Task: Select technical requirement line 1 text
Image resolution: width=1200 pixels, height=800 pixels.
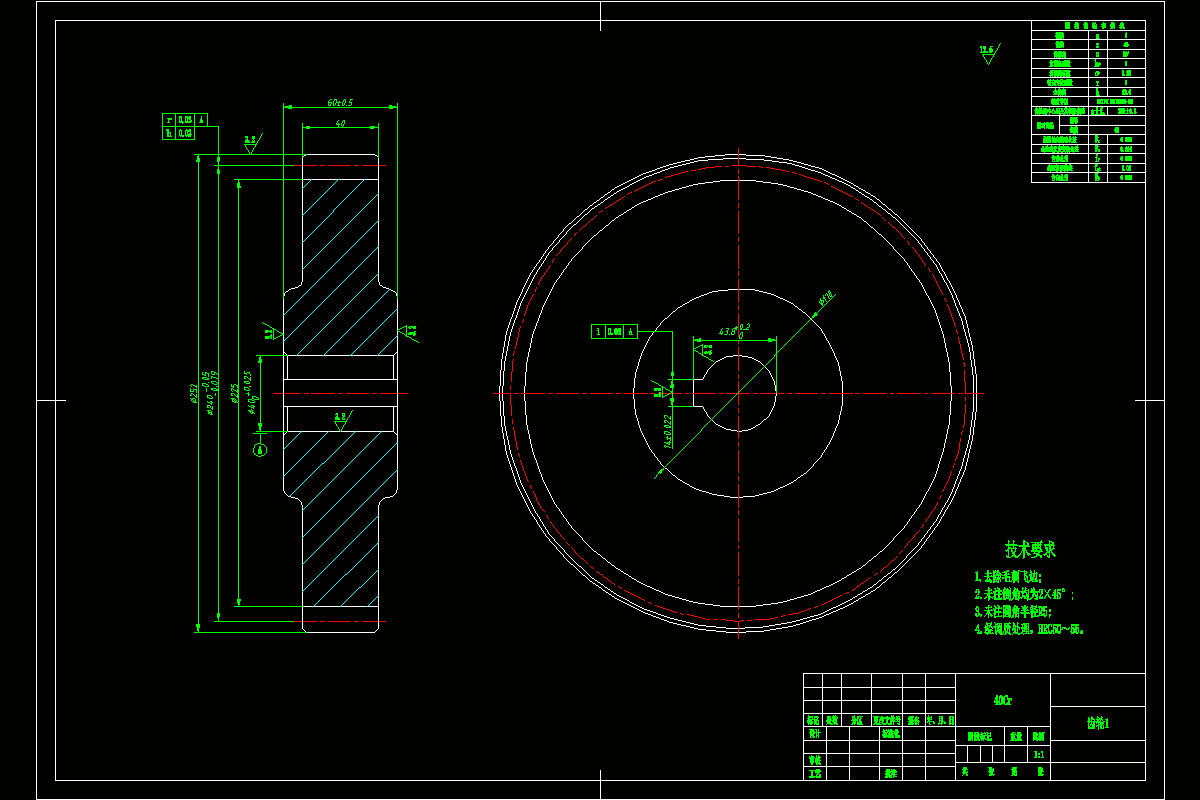Action: point(1009,577)
